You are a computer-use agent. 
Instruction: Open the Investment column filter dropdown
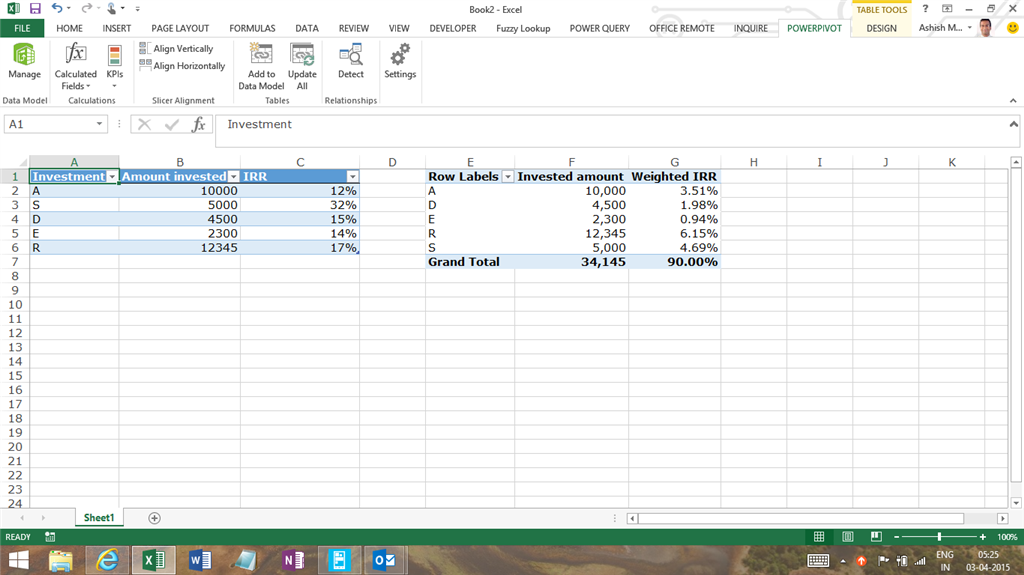point(112,177)
